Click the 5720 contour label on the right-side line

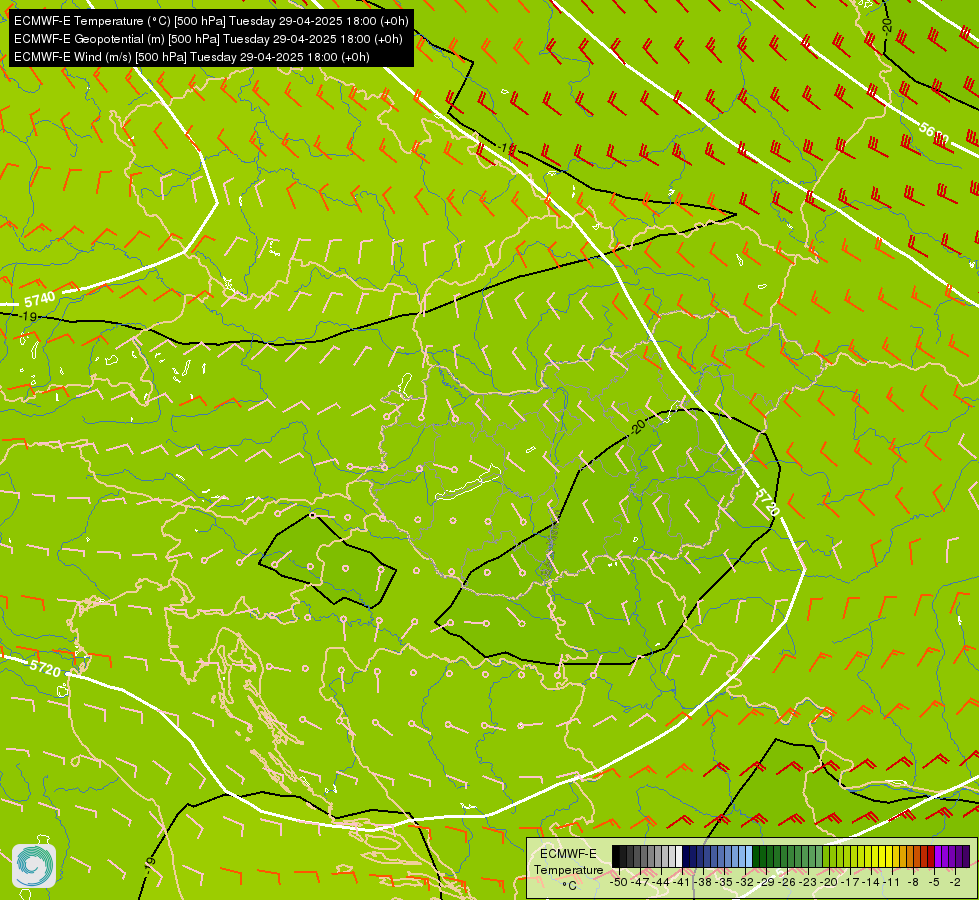(767, 502)
